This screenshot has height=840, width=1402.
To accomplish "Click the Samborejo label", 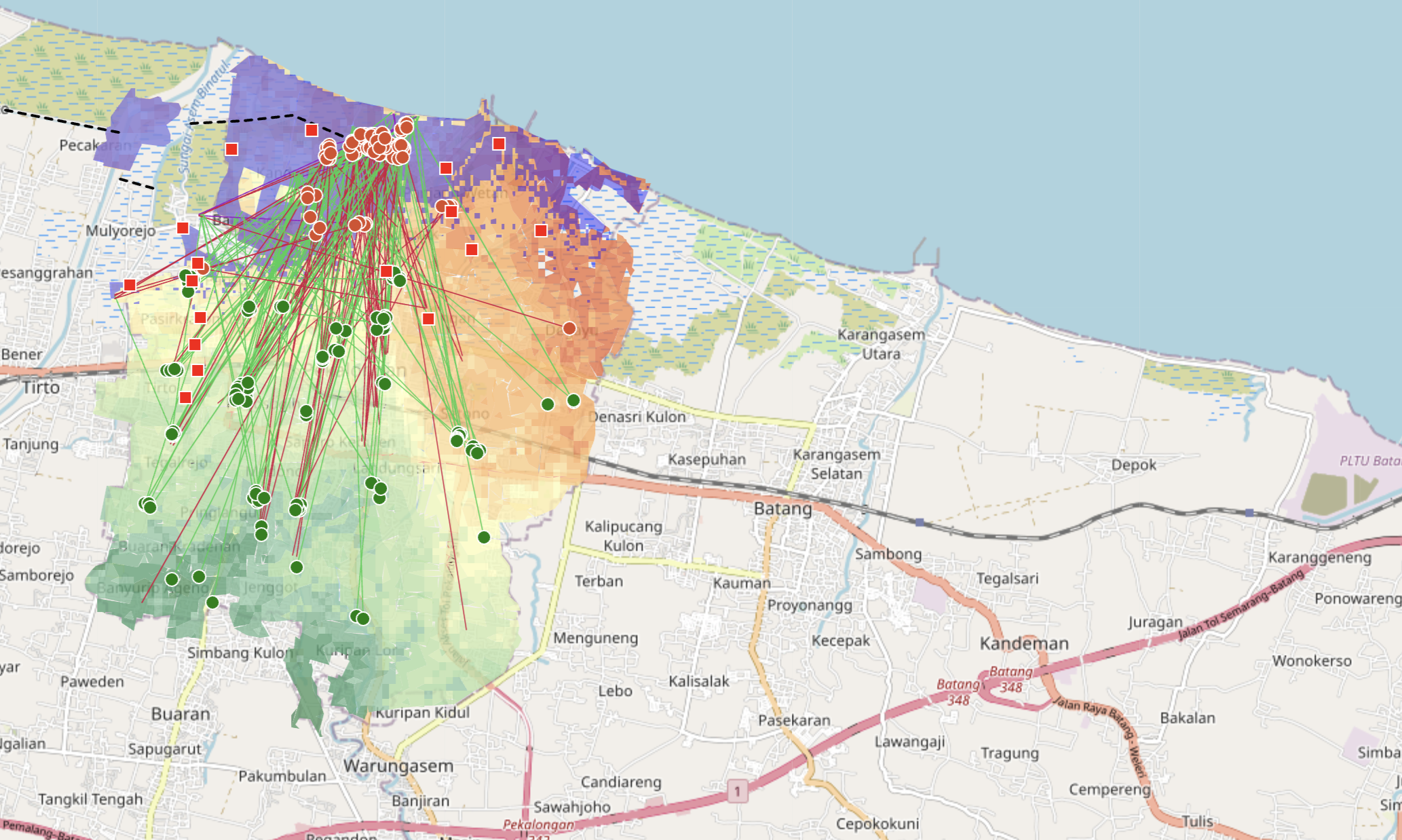I will pos(37,575).
